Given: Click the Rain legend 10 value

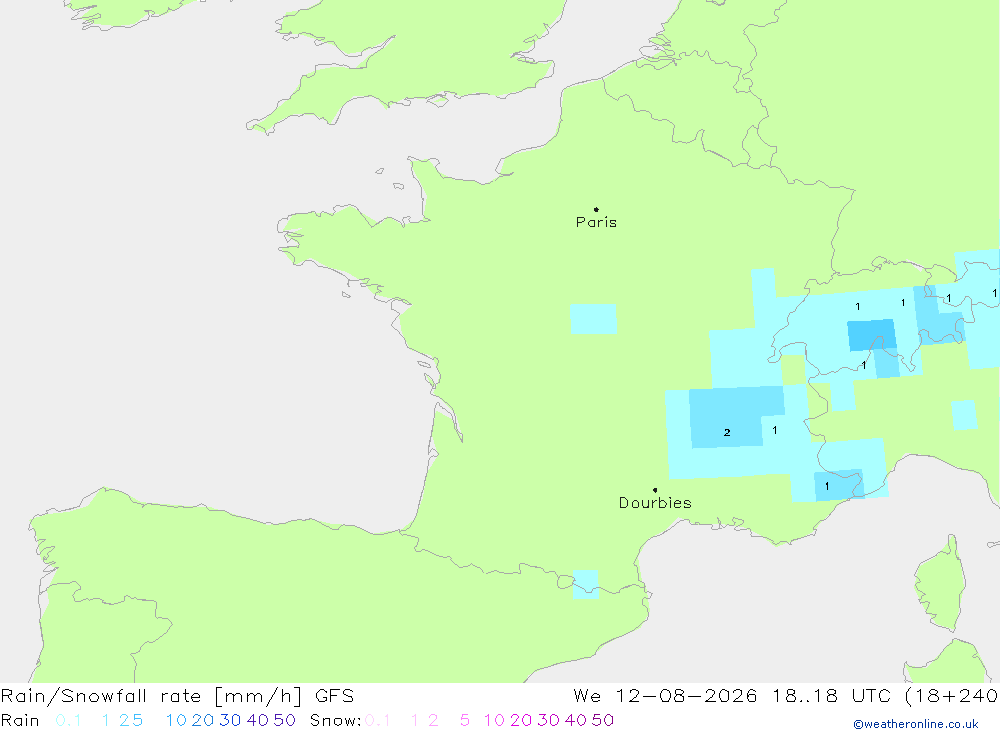Looking at the screenshot, I should [x=176, y=720].
